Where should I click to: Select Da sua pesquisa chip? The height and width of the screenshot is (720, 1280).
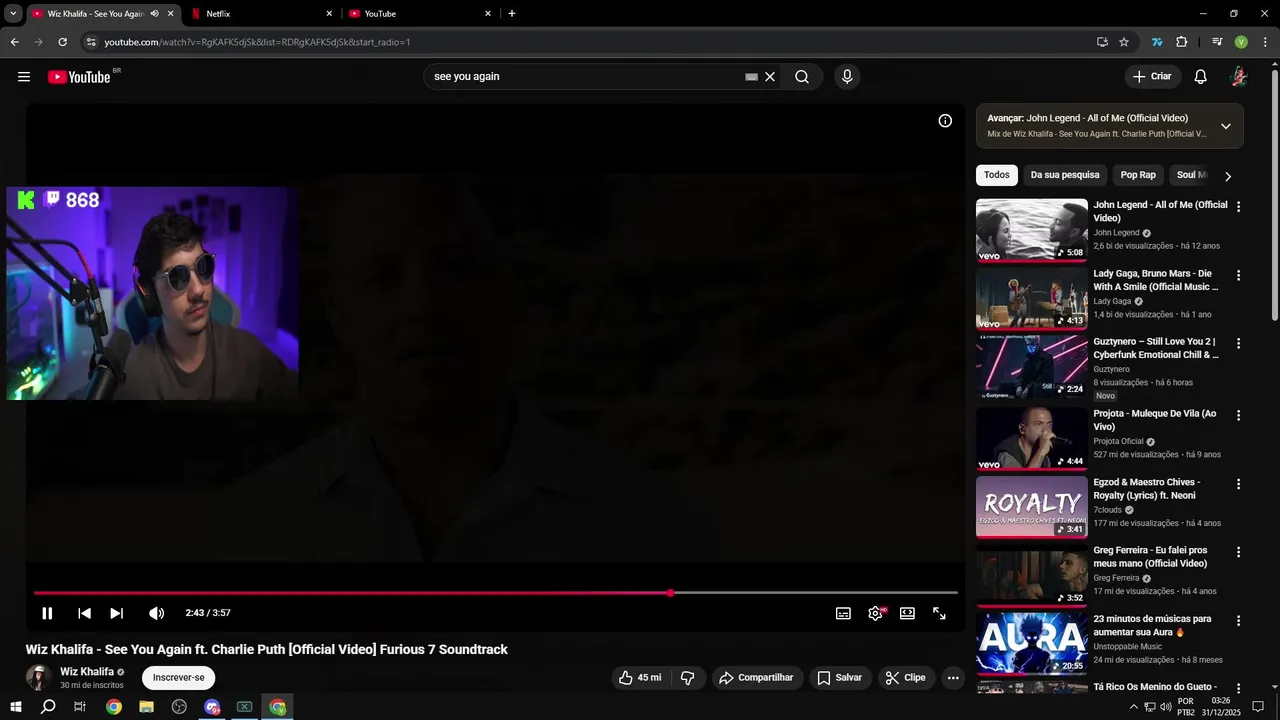(x=1065, y=175)
